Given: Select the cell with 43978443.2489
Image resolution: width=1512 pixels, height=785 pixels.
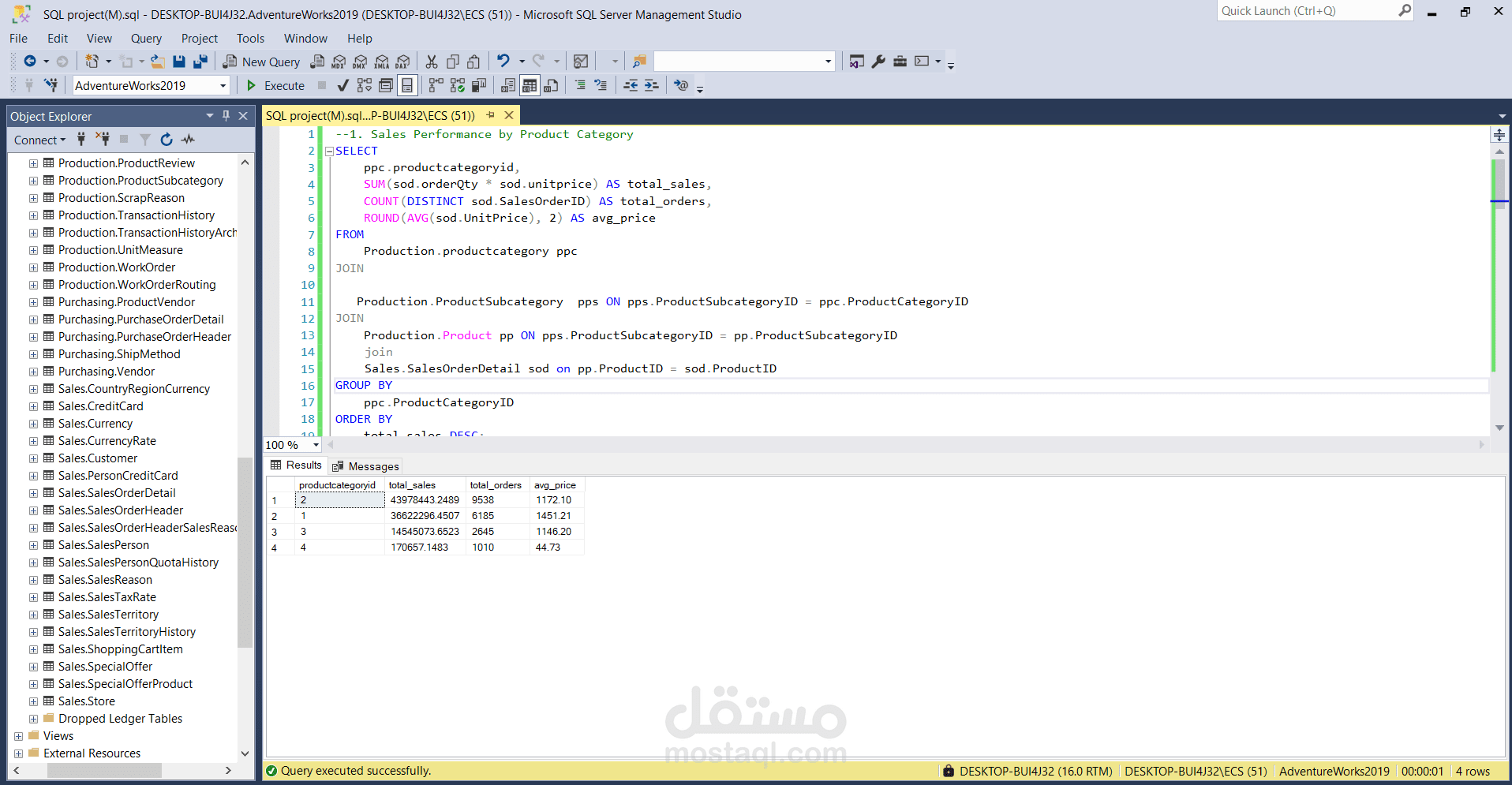Looking at the screenshot, I should click(425, 500).
